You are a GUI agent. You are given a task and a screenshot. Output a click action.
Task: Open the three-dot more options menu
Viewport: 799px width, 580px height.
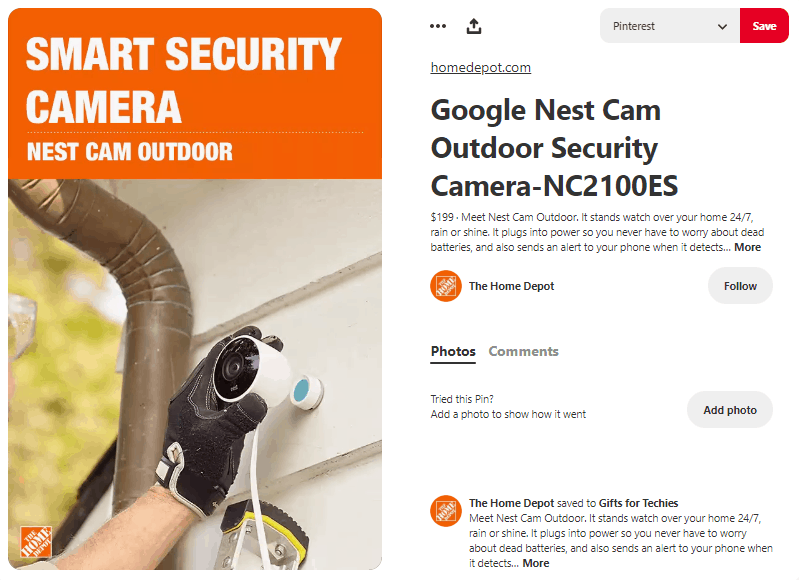[x=438, y=26]
